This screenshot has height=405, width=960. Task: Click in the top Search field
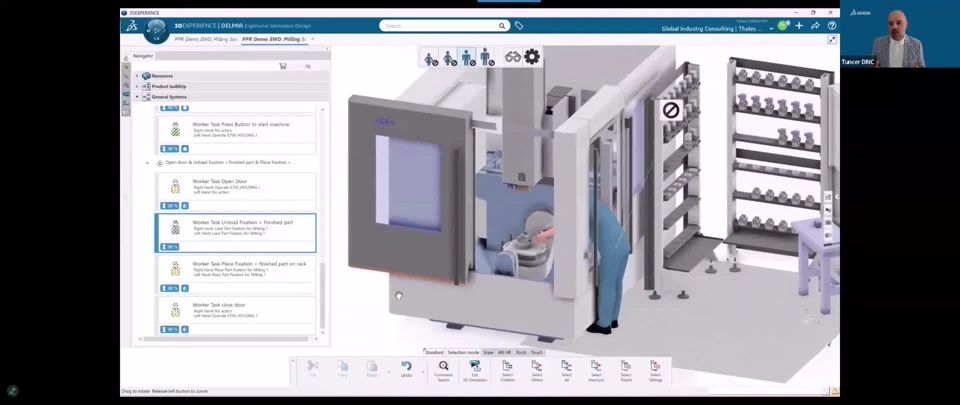click(440, 26)
